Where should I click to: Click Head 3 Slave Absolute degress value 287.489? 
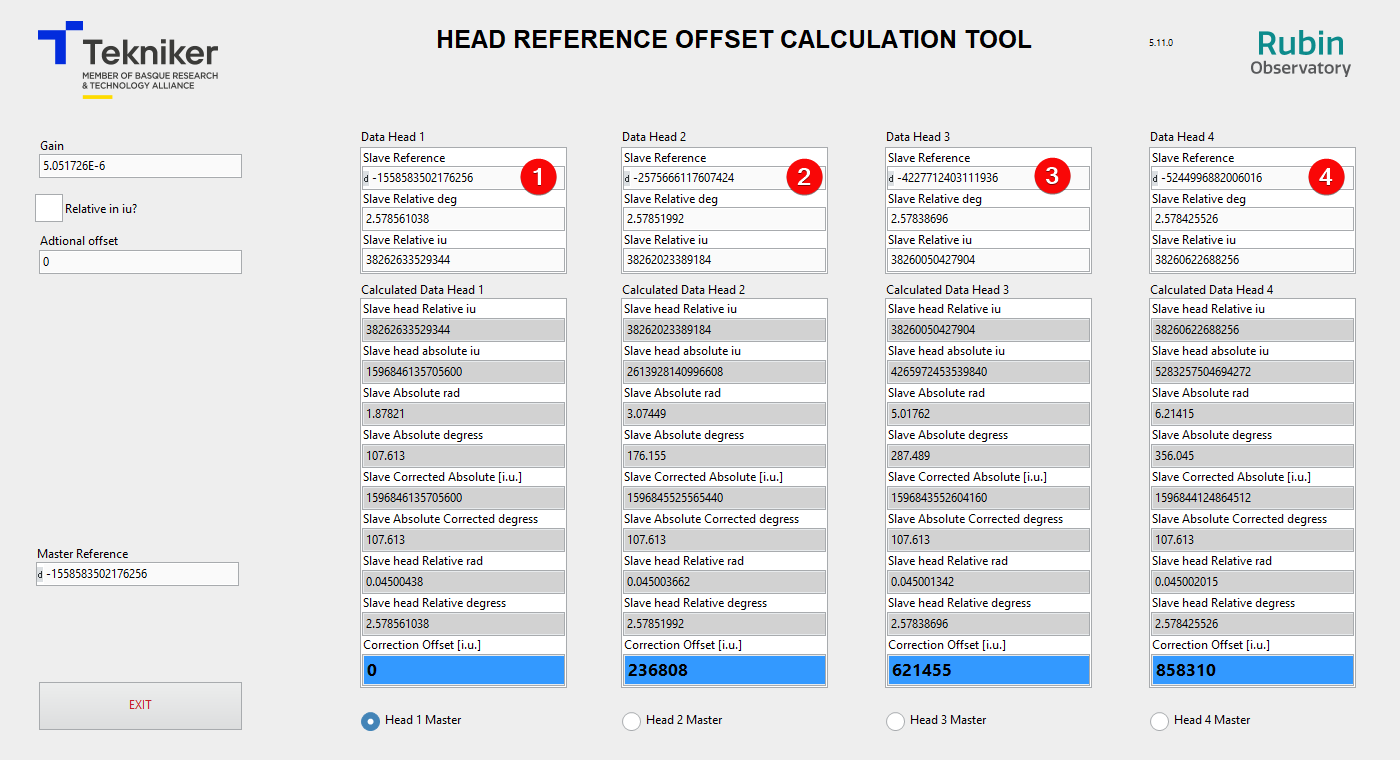coord(989,456)
